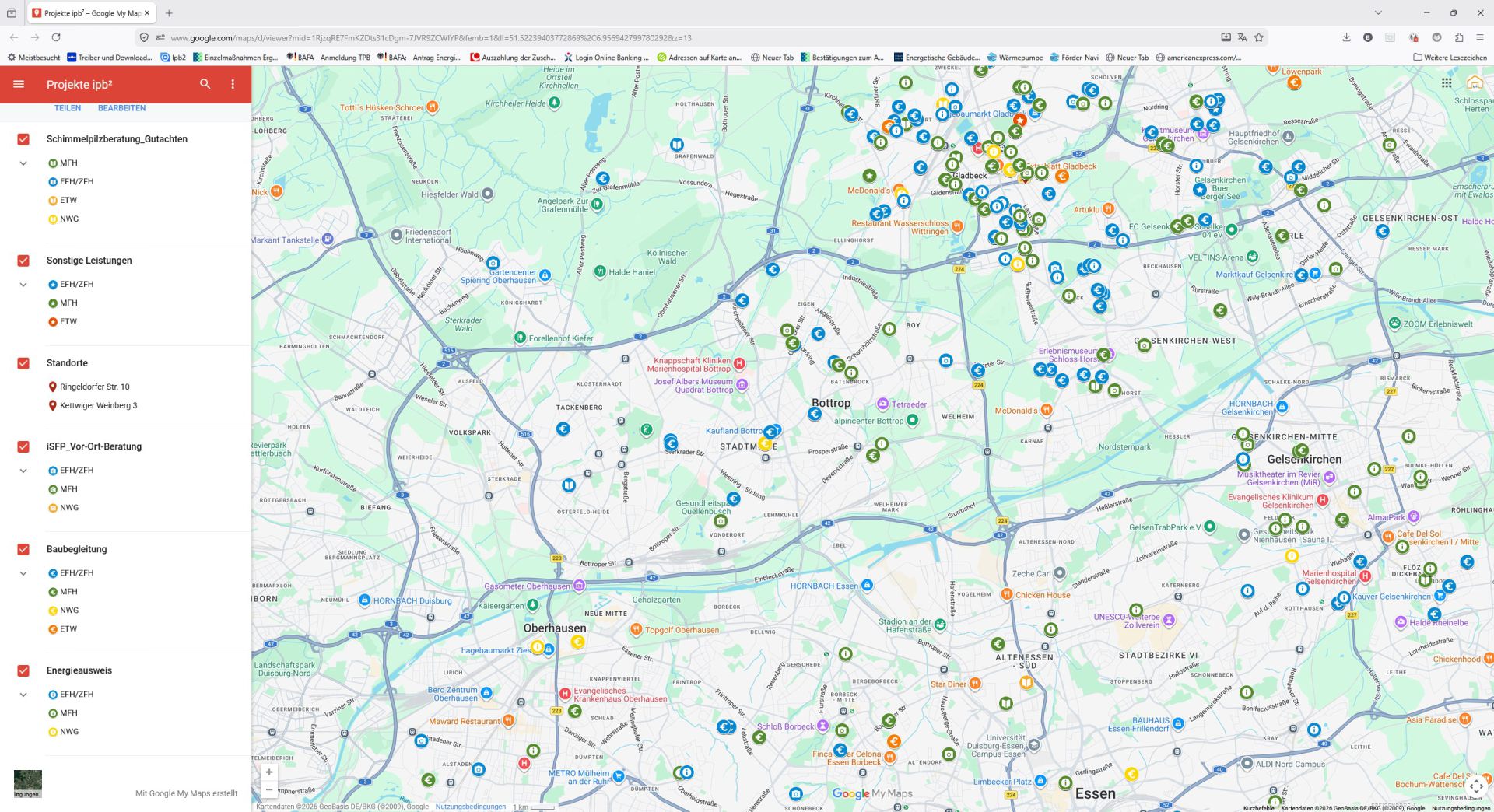
Task: Click the home icon at map top right
Action: point(1475,83)
